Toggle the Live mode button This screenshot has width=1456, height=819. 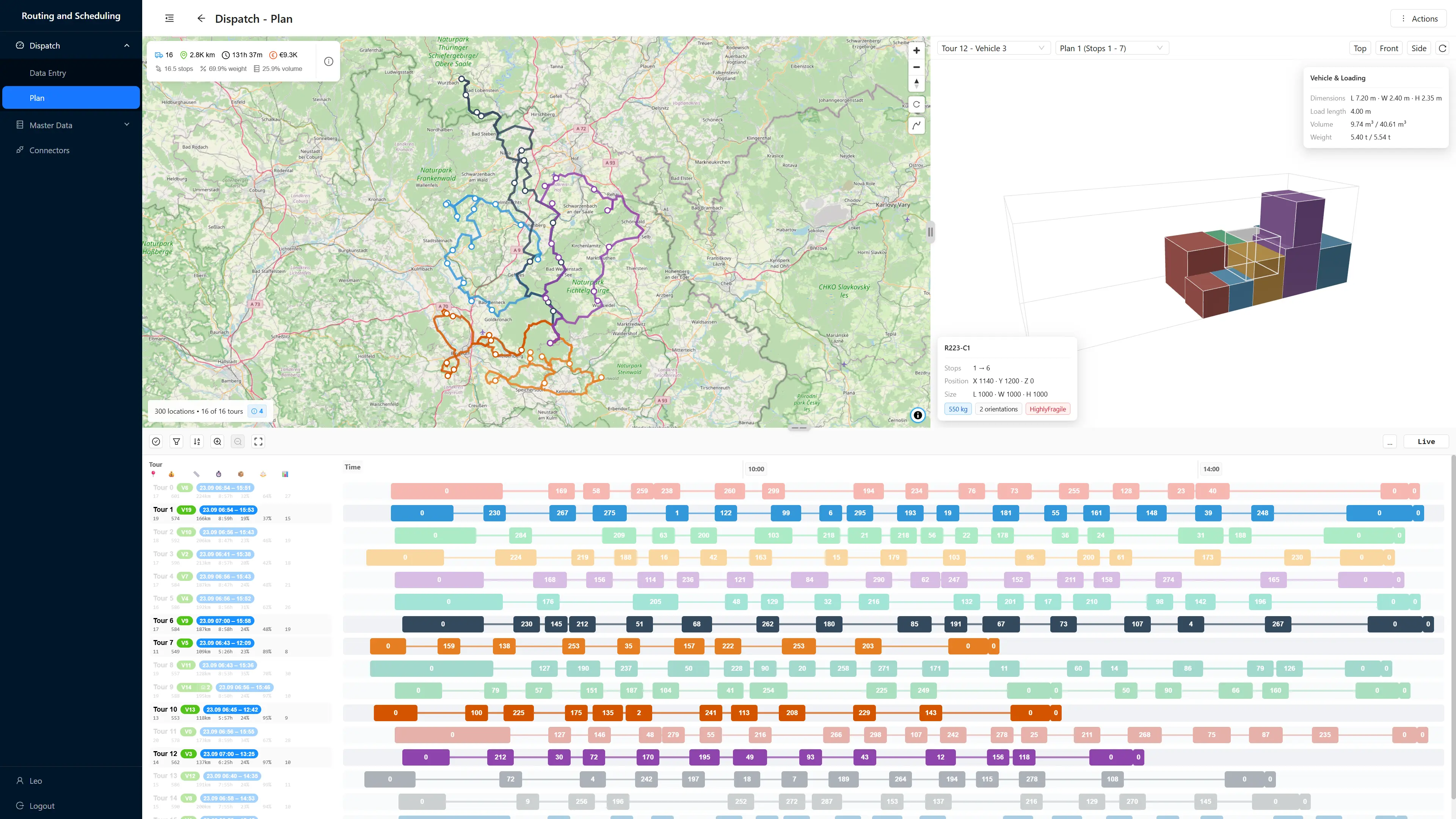[1426, 441]
